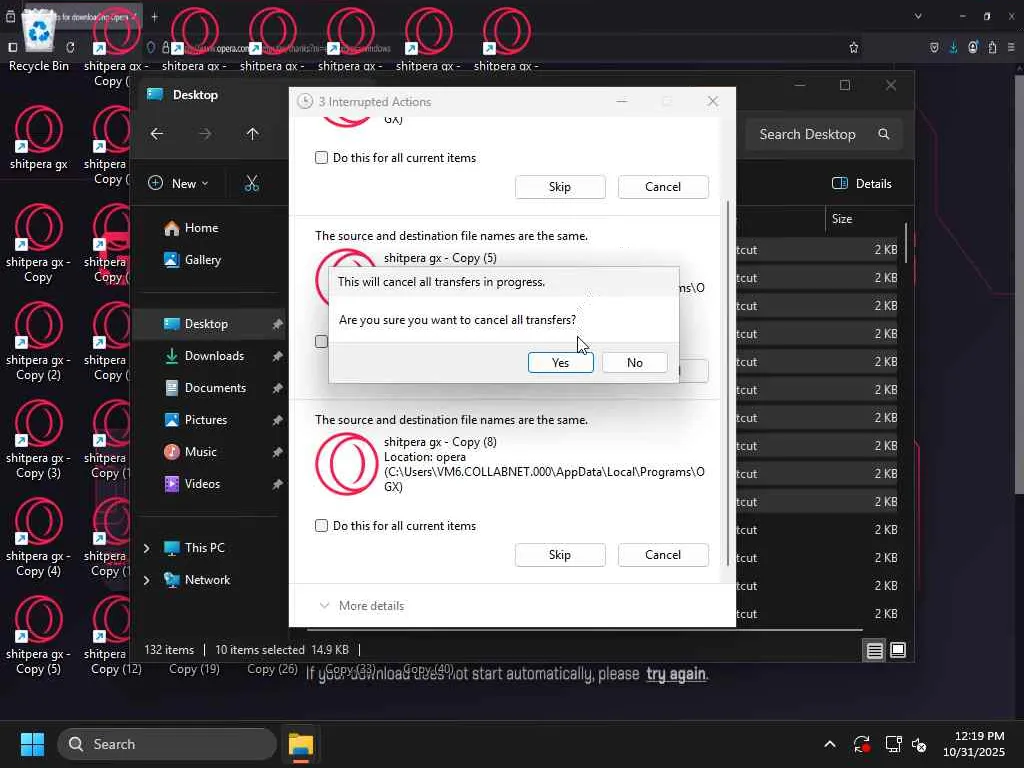The width and height of the screenshot is (1024, 768).
Task: Click the Skip button above the Copy (5) section
Action: click(x=560, y=187)
